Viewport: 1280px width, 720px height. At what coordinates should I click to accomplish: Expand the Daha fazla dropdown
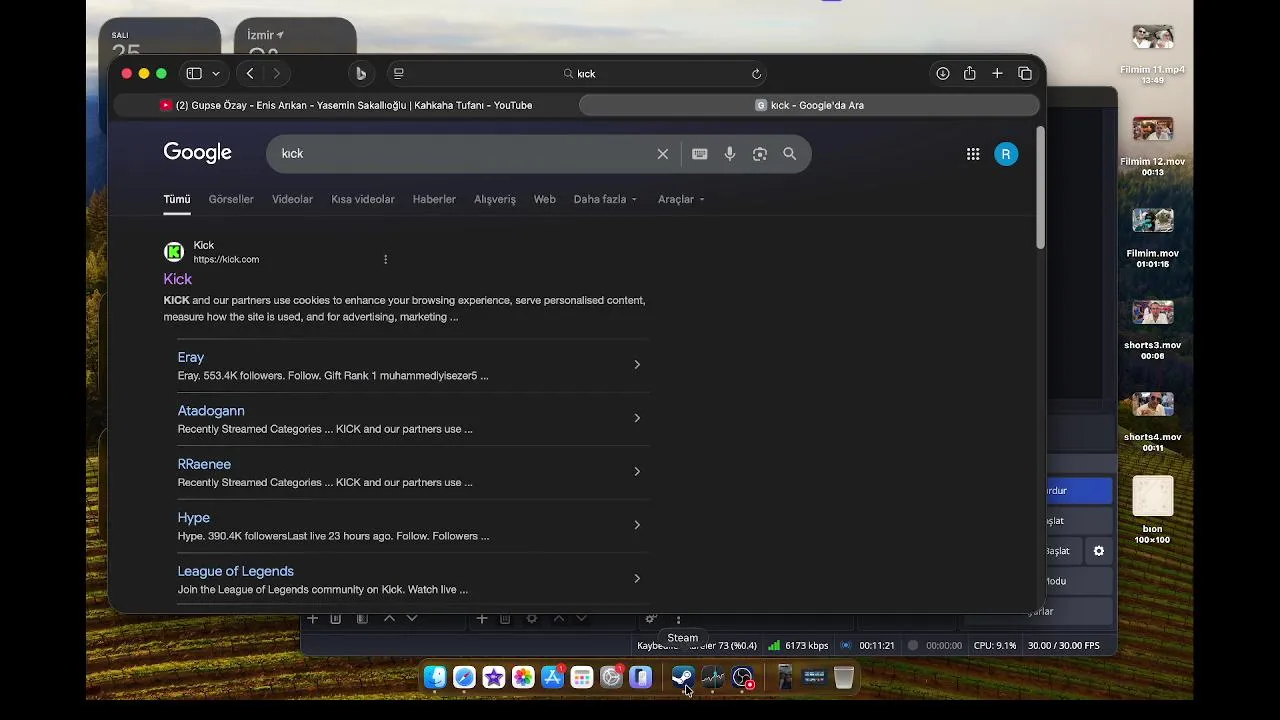605,199
